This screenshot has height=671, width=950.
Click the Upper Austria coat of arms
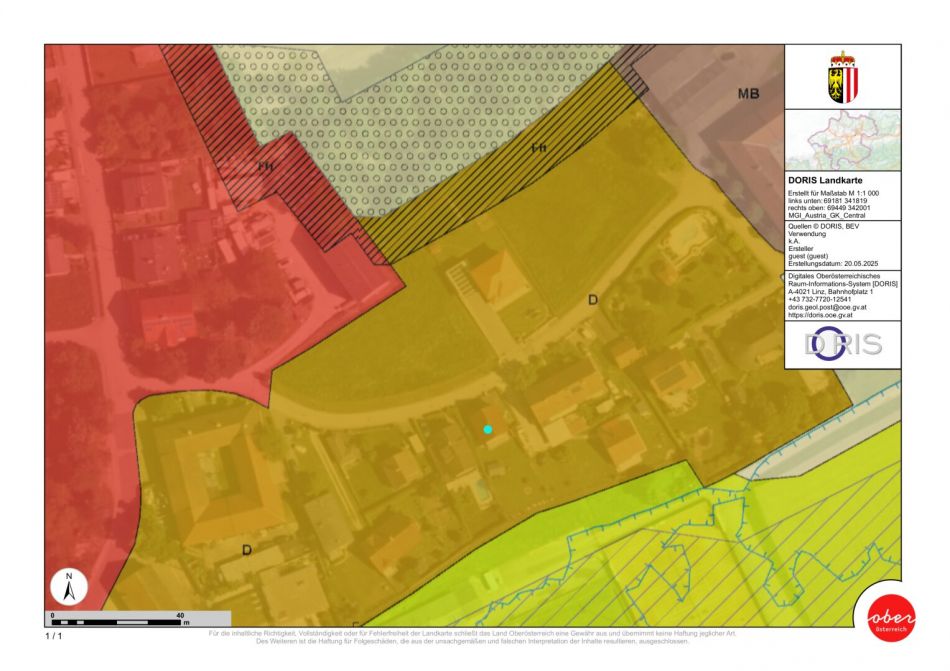[x=843, y=77]
